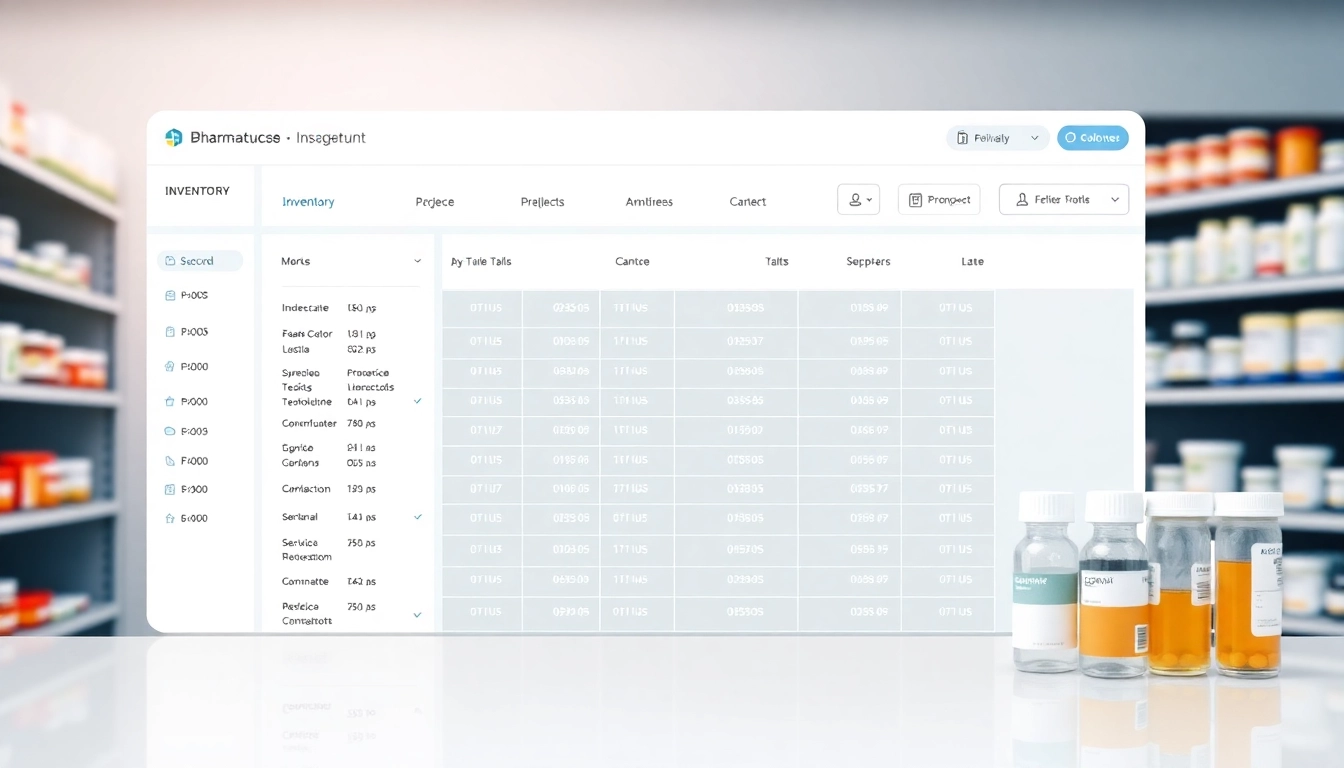Click the person icon on Felier Frotls button
Image resolution: width=1344 pixels, height=768 pixels.
click(x=1022, y=200)
